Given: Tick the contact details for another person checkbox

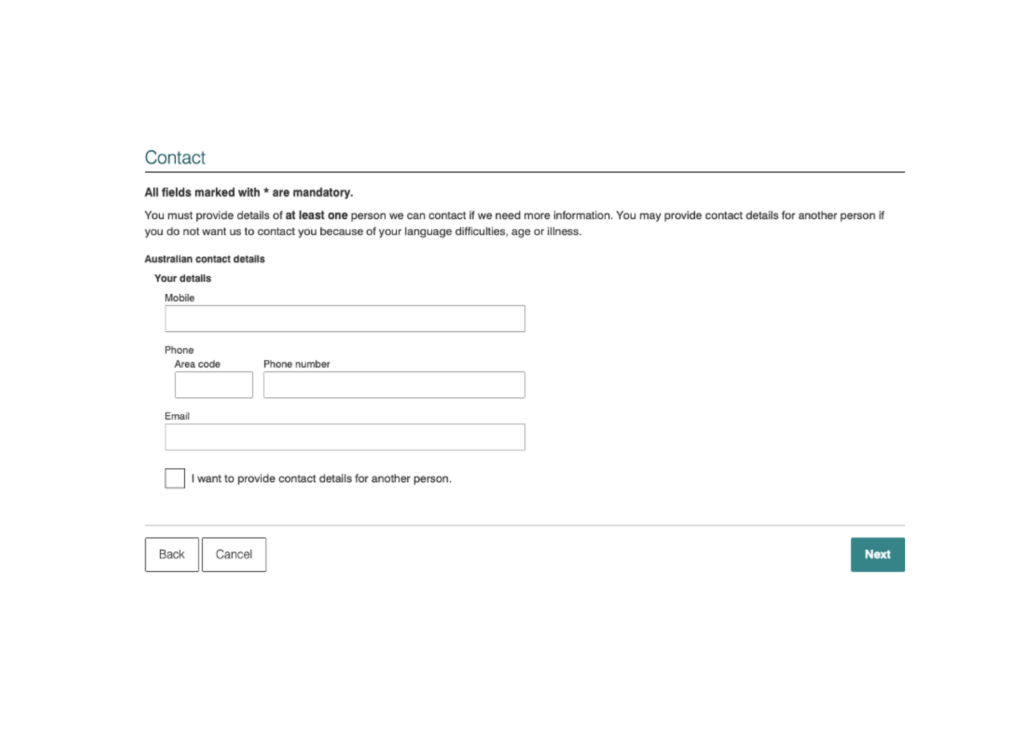Looking at the screenshot, I should (175, 478).
